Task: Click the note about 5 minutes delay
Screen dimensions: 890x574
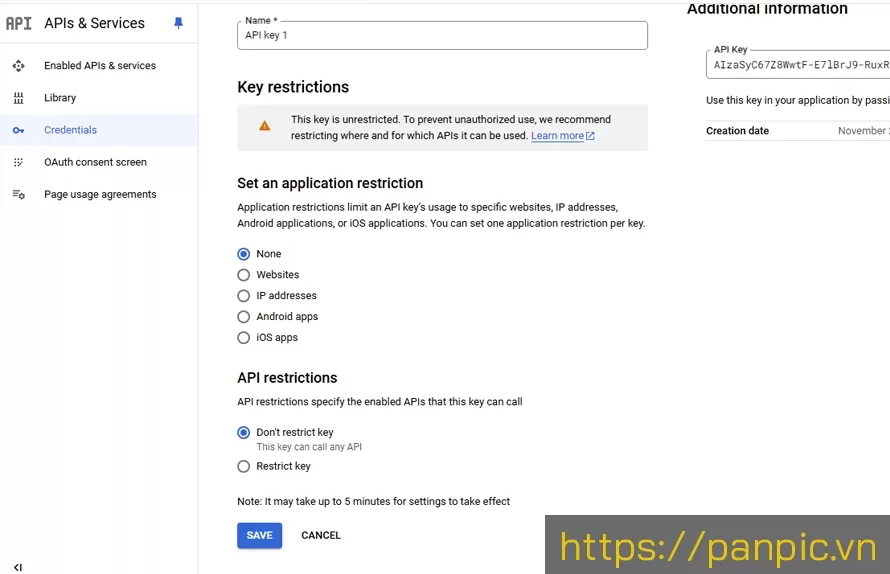Action: tap(373, 501)
